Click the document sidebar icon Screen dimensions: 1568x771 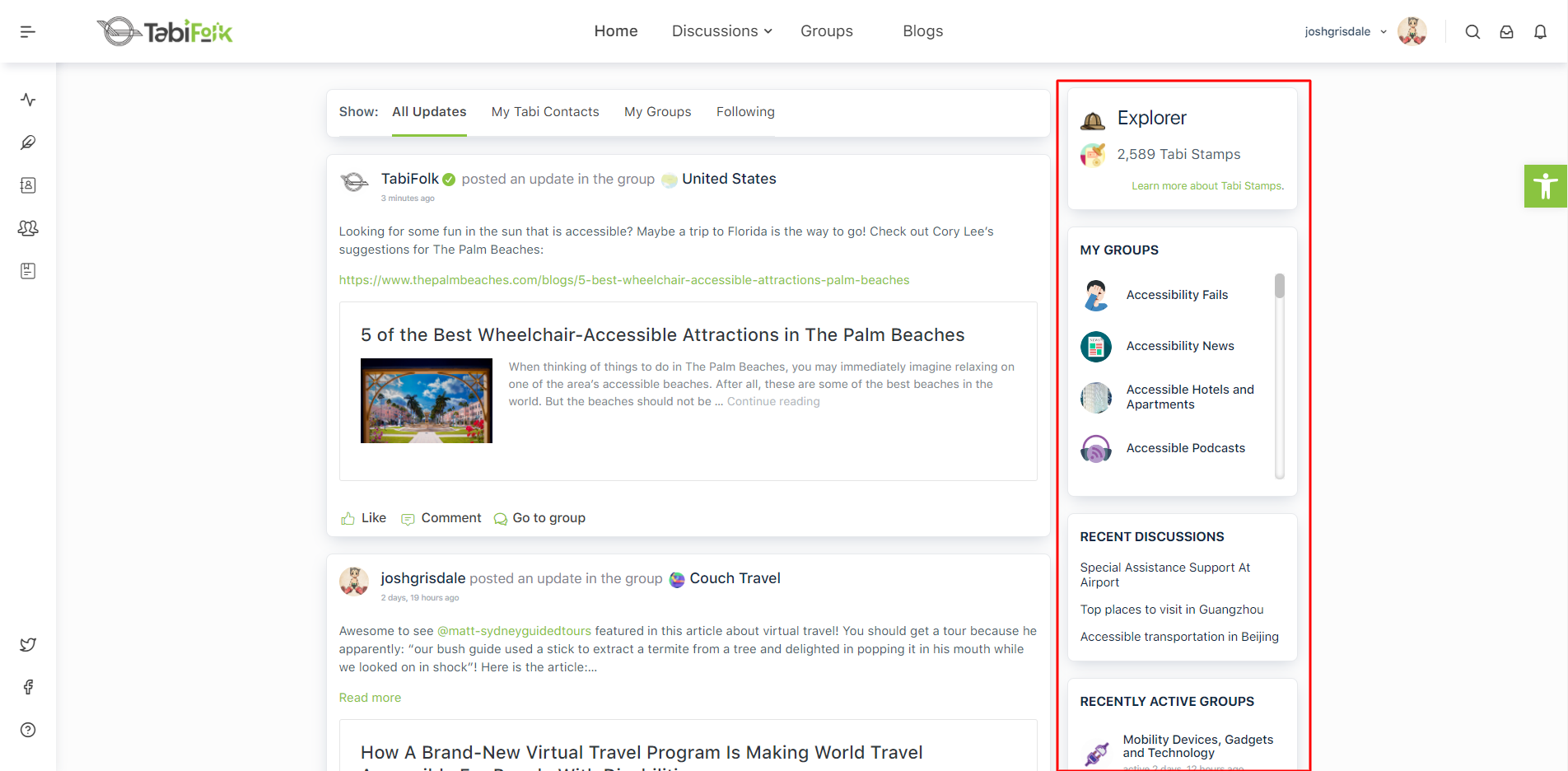click(x=28, y=271)
